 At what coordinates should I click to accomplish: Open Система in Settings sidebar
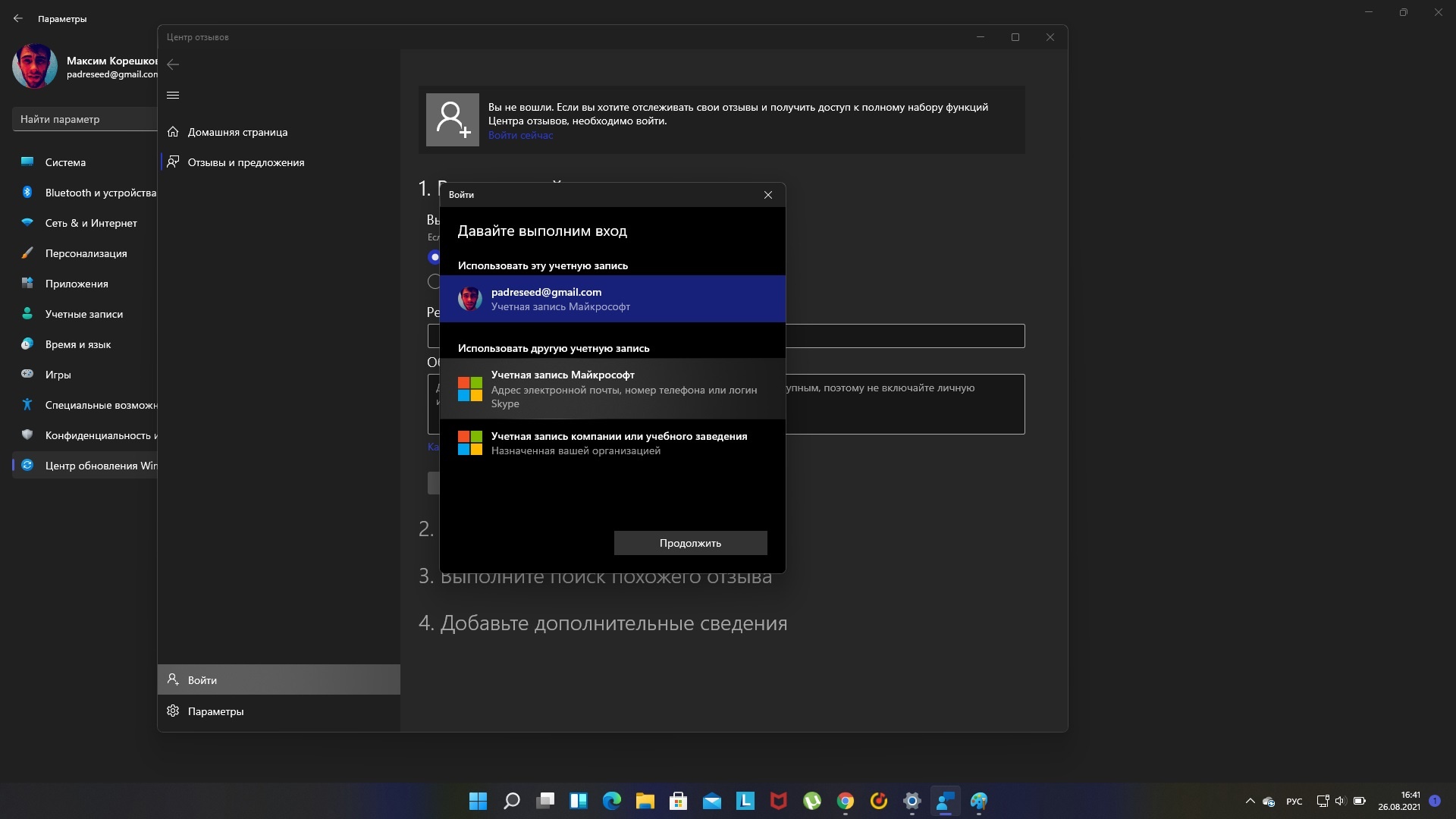click(x=85, y=162)
